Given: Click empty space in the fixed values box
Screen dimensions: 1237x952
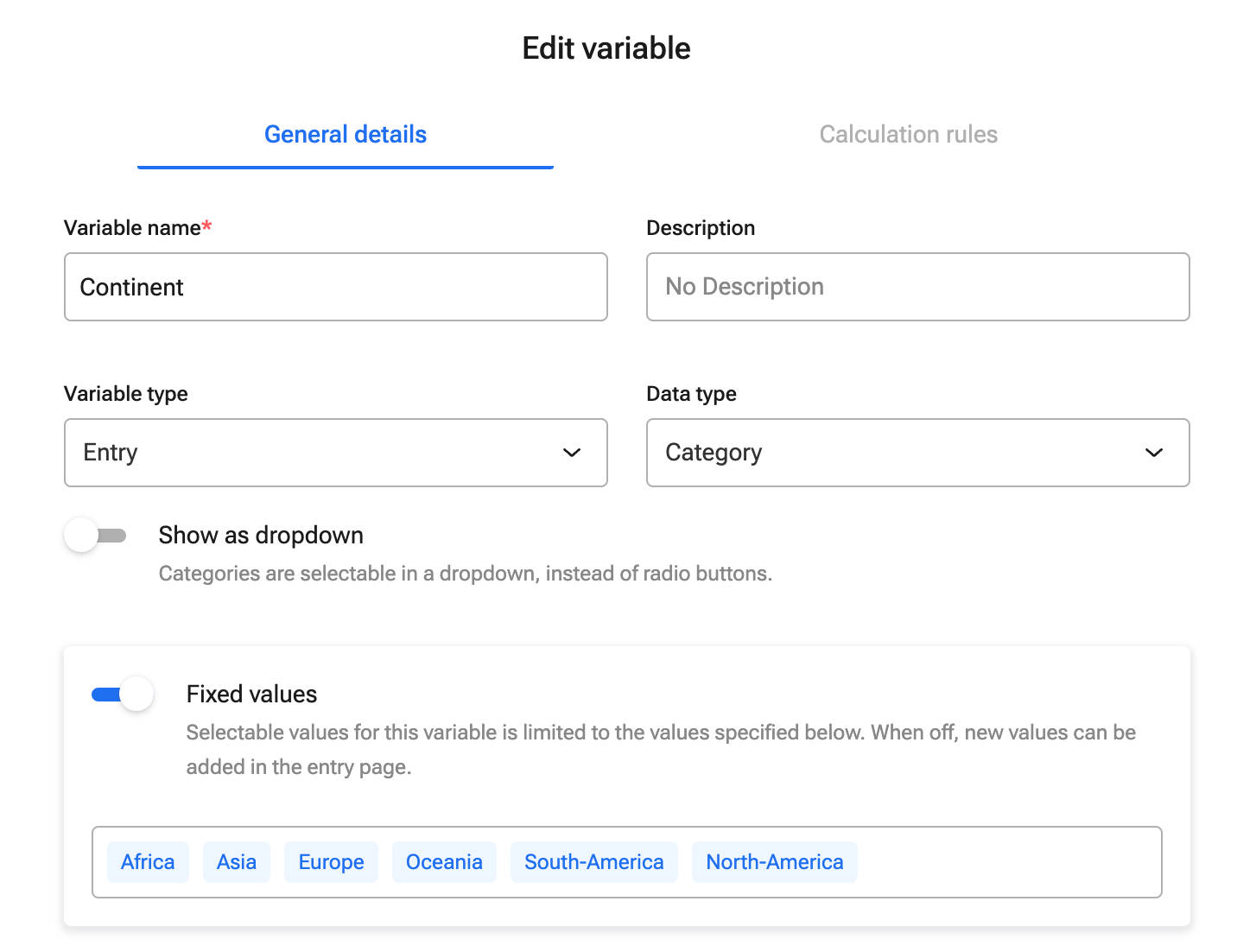Looking at the screenshot, I should point(1011,862).
